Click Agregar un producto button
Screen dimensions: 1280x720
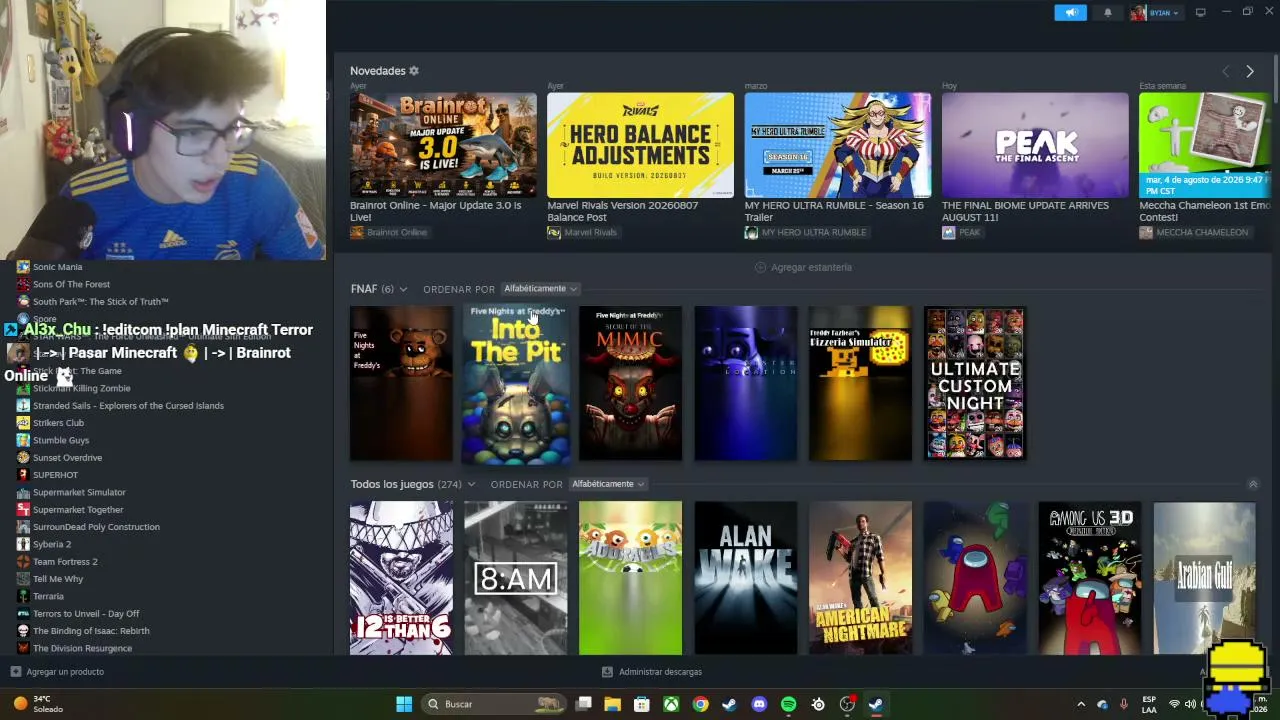(x=57, y=672)
